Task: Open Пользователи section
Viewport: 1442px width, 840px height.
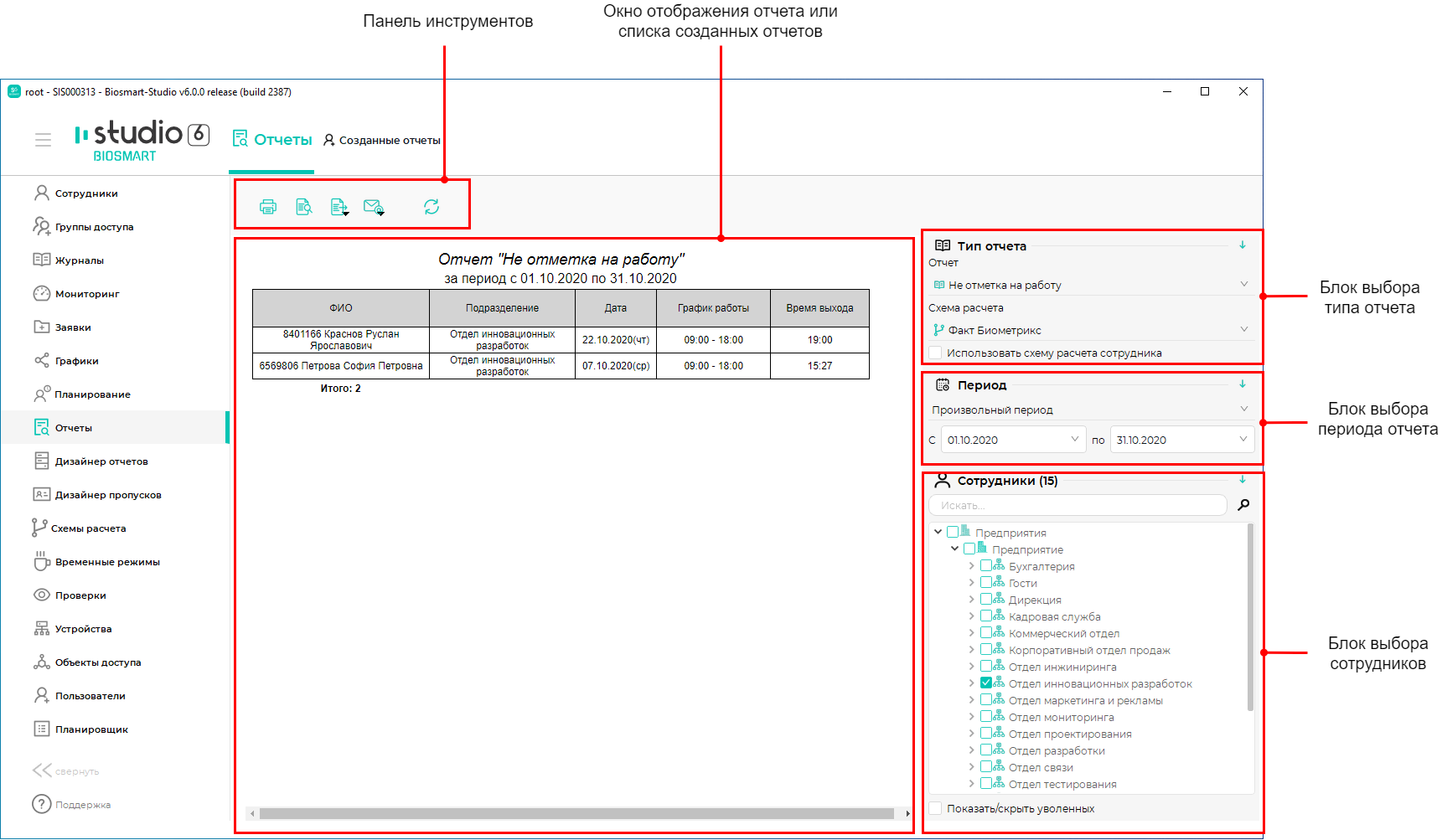Action: tap(90, 696)
